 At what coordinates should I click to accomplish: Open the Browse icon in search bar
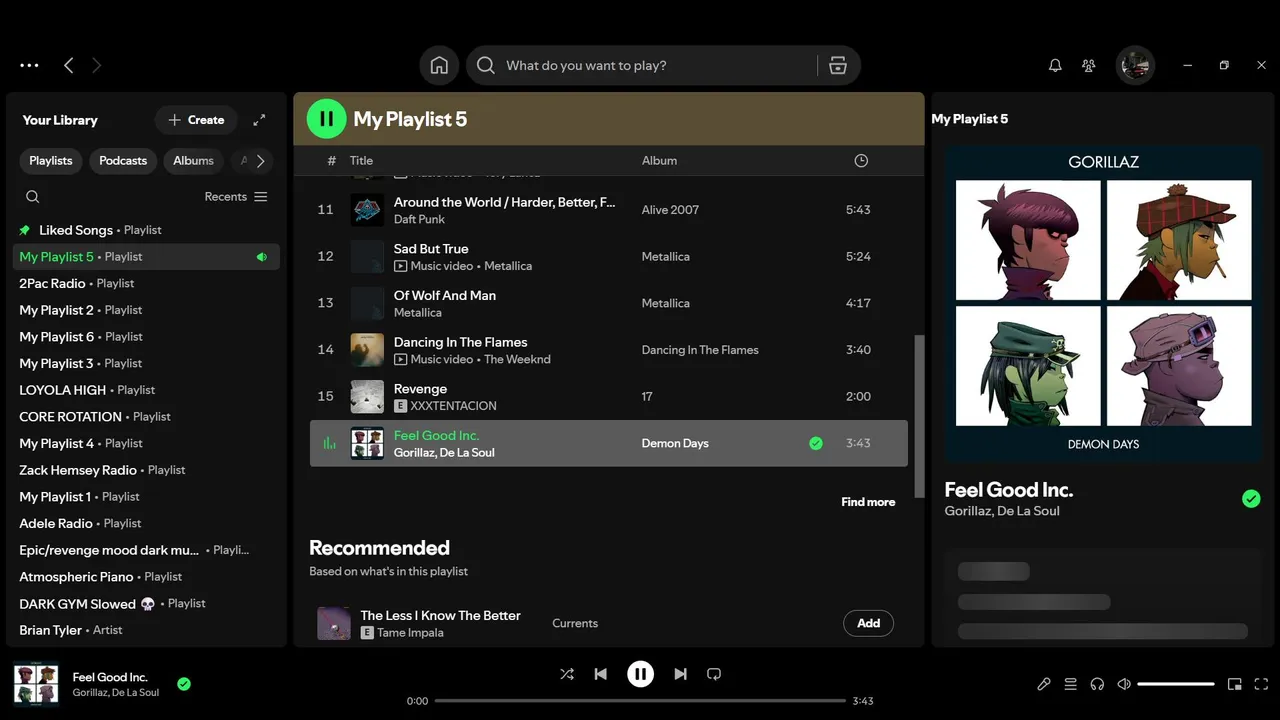838,65
